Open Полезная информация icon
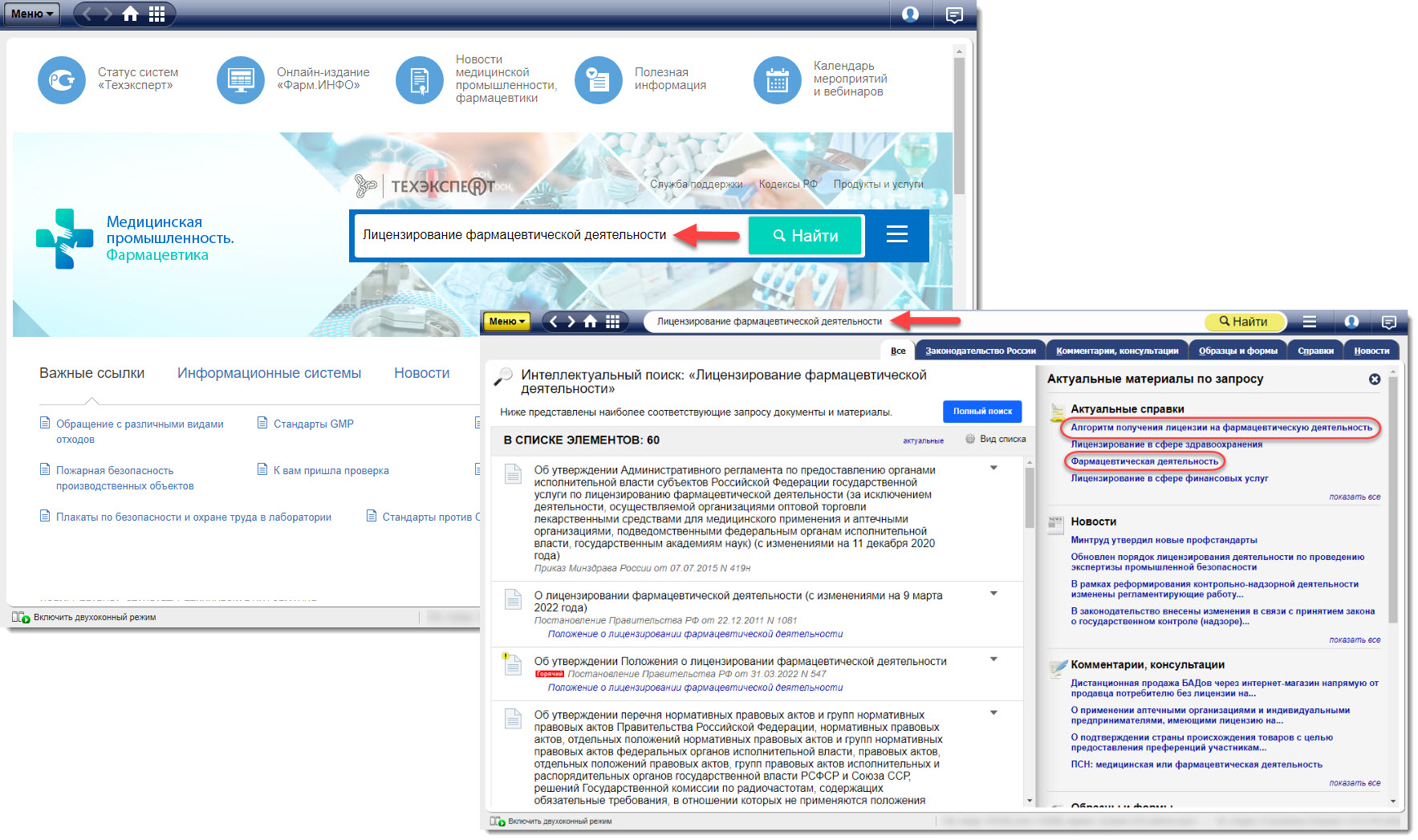This screenshot has width=1418, height=840. click(x=599, y=79)
